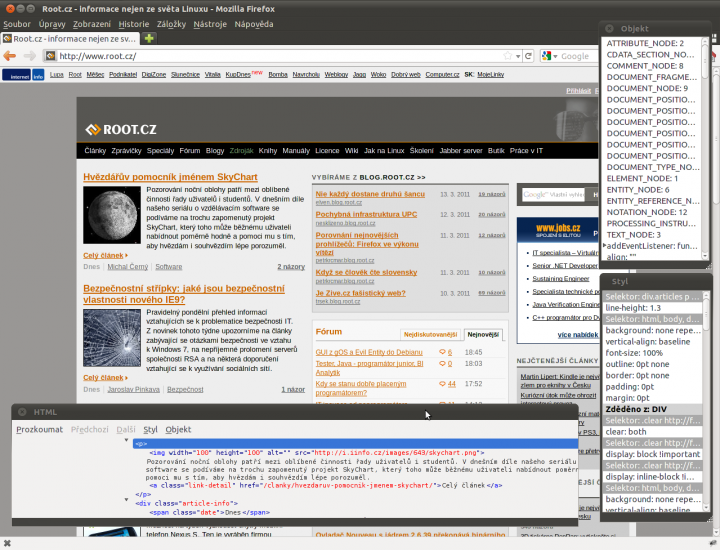Select line-height: 1.3 style row
The height and width of the screenshot is (550, 720).
[x=652, y=308]
